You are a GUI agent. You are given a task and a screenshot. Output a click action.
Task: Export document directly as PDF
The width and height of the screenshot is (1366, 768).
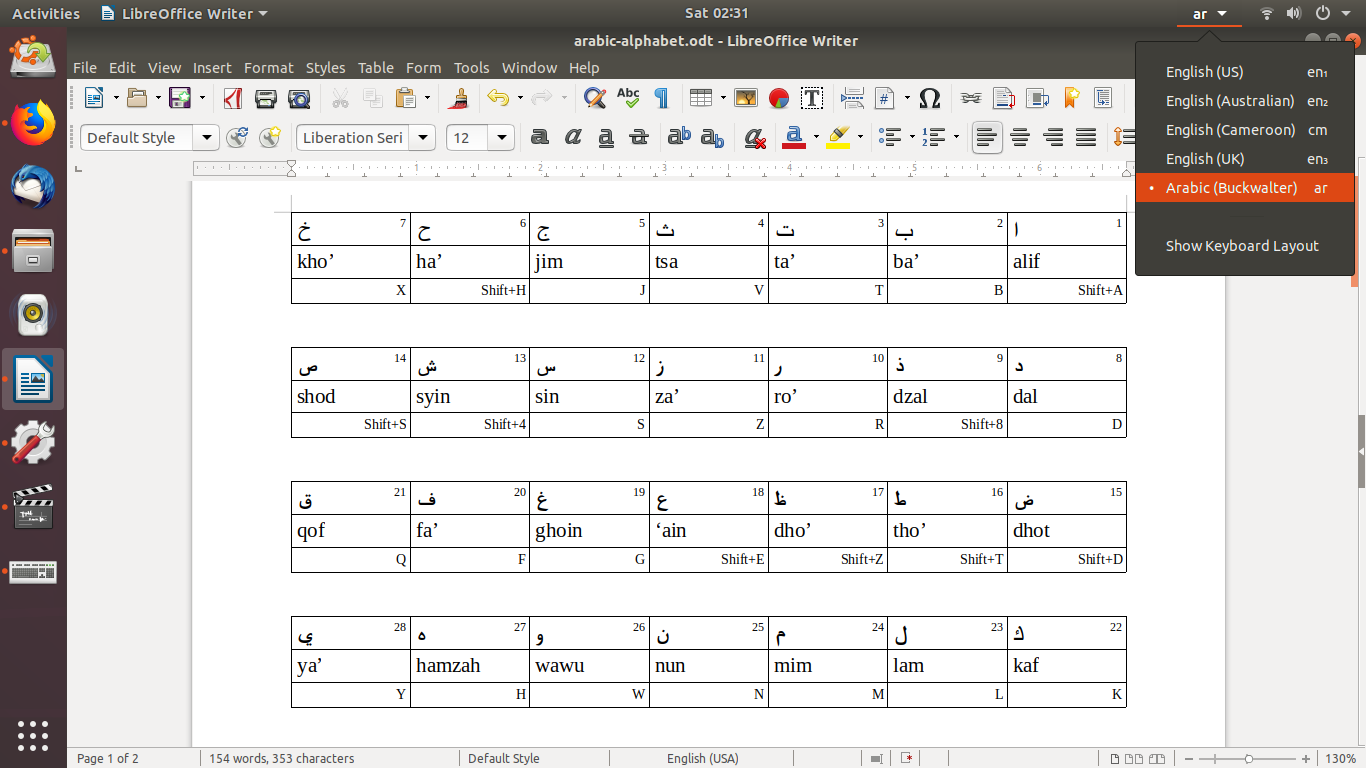tap(234, 98)
